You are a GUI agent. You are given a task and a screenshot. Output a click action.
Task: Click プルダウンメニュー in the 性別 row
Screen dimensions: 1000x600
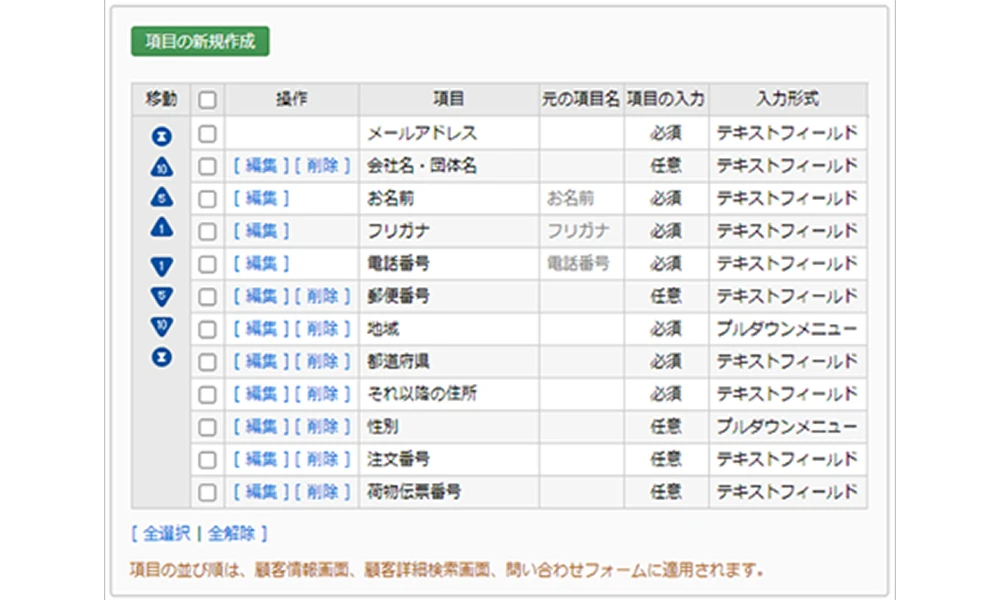(786, 427)
